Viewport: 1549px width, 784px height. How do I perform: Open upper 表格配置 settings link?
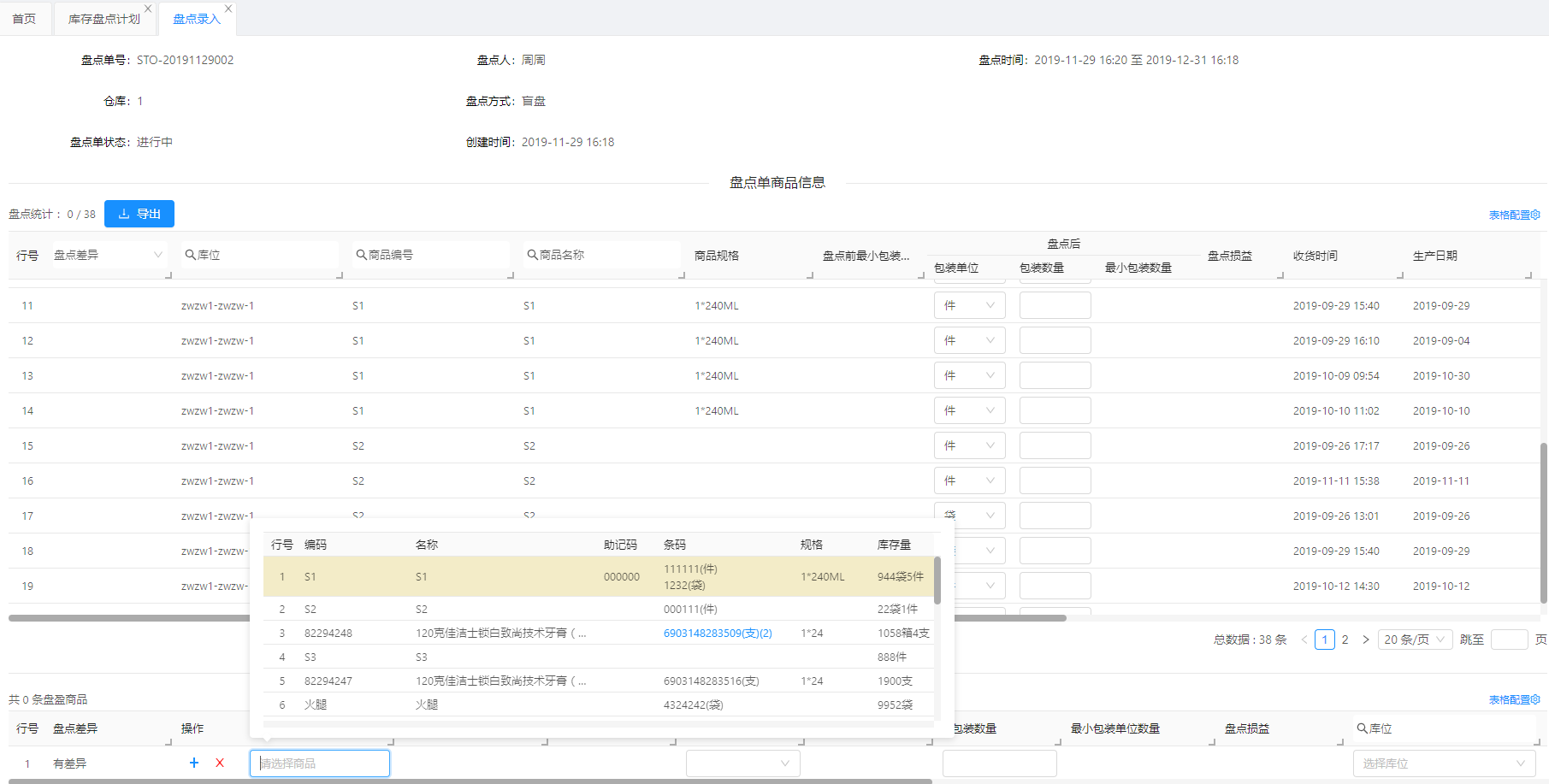tap(1514, 215)
